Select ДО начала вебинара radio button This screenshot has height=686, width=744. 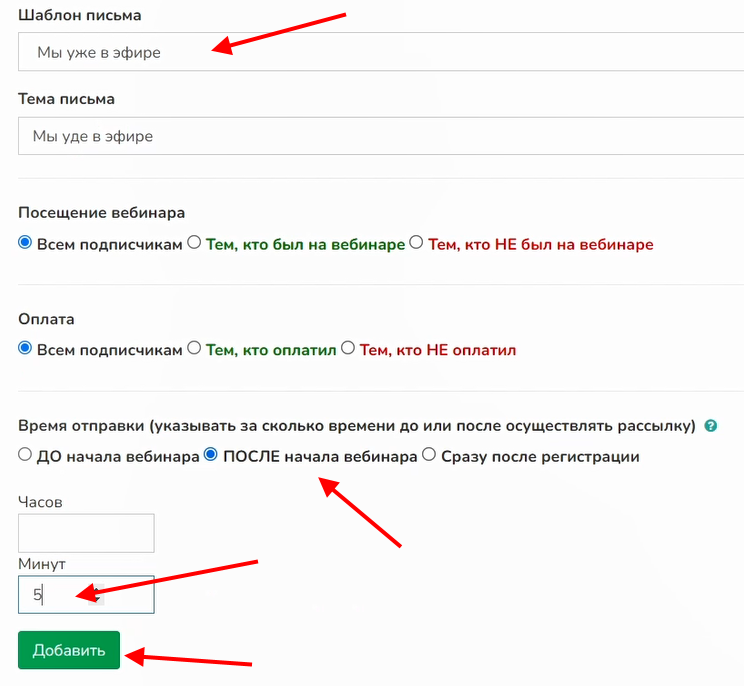(26, 456)
